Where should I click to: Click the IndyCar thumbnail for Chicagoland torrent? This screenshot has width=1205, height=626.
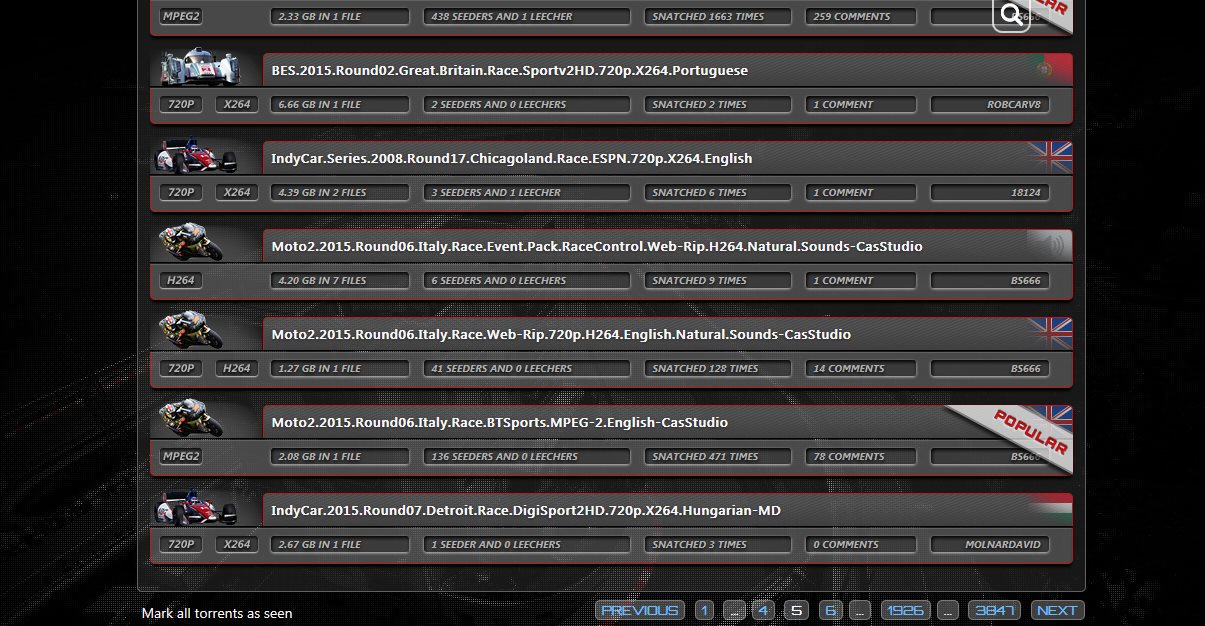(196, 156)
